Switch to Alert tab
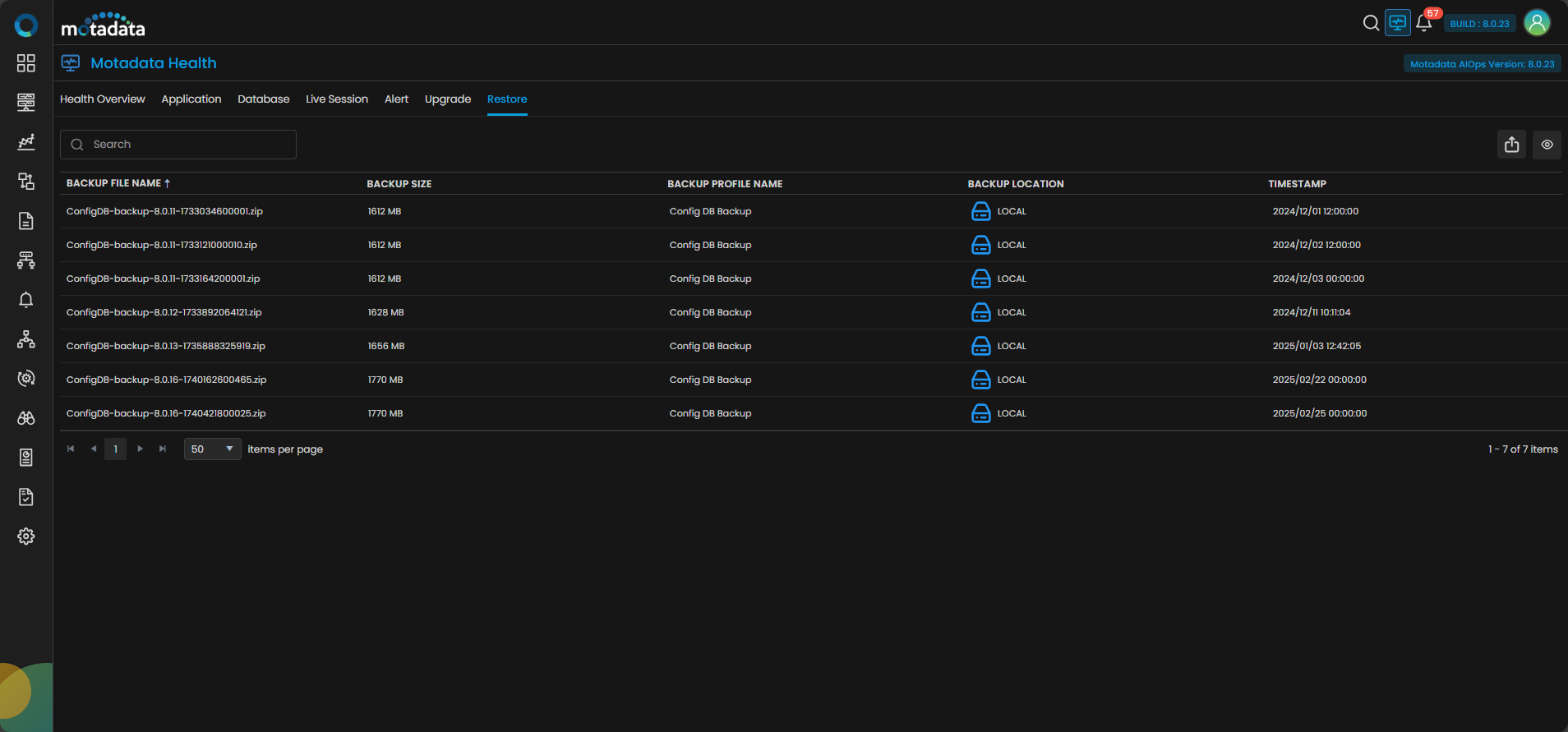The width and height of the screenshot is (1568, 732). tap(397, 99)
